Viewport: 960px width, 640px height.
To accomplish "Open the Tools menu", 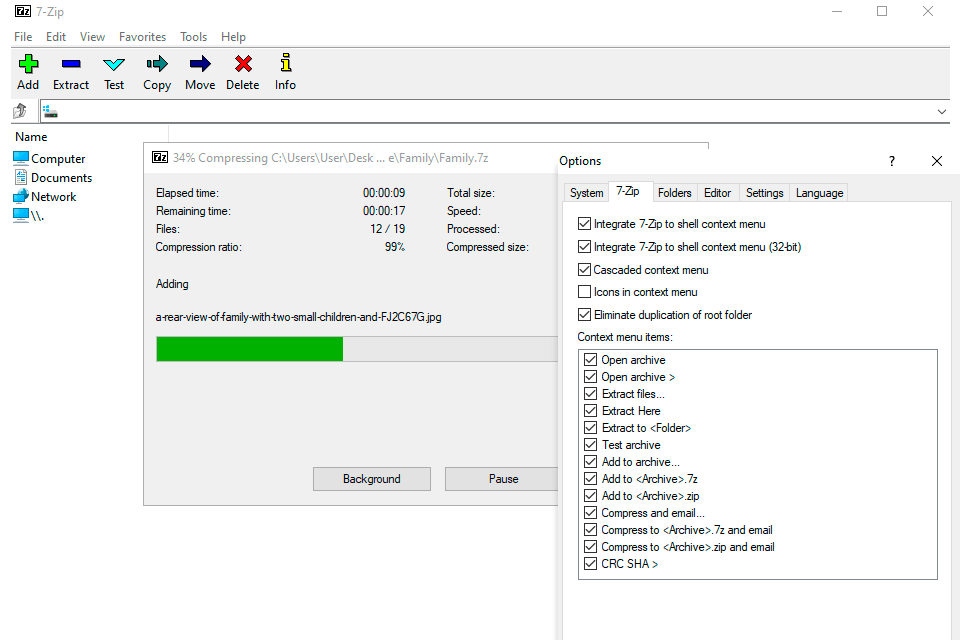I will [193, 37].
